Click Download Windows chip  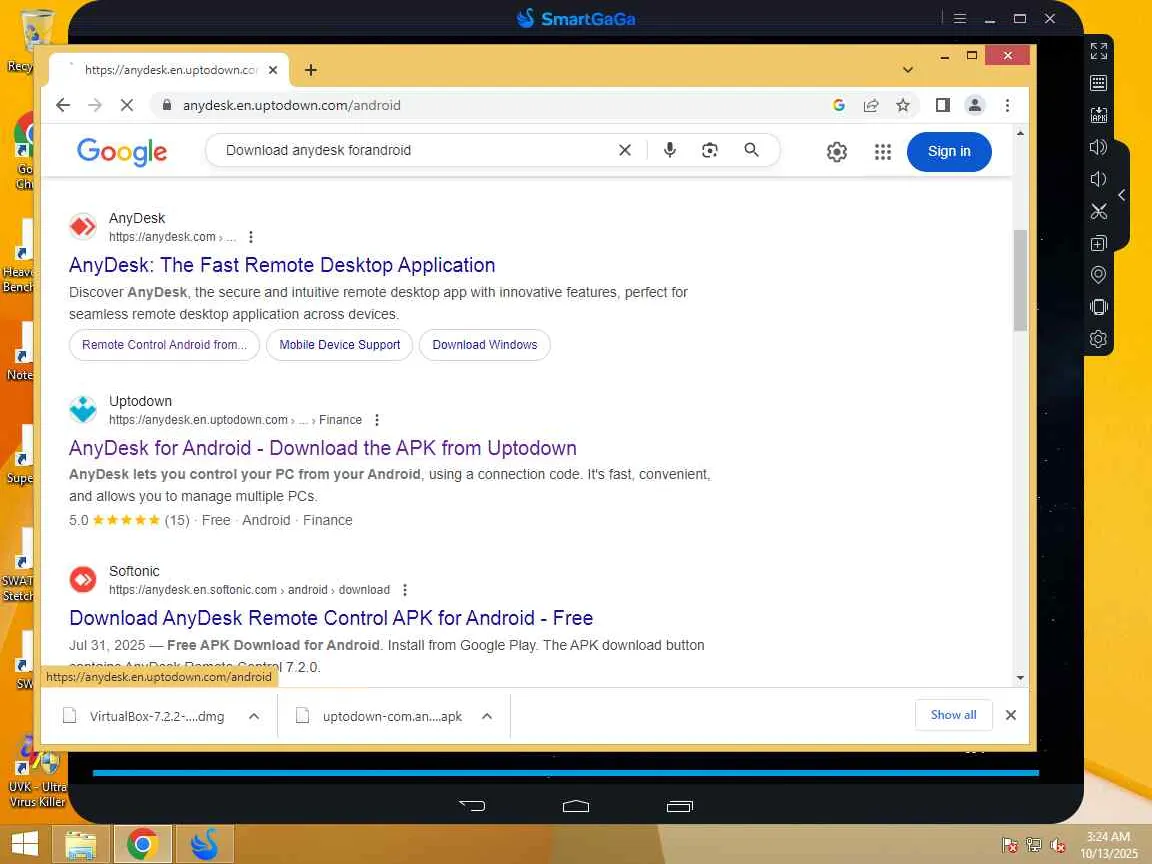click(484, 345)
